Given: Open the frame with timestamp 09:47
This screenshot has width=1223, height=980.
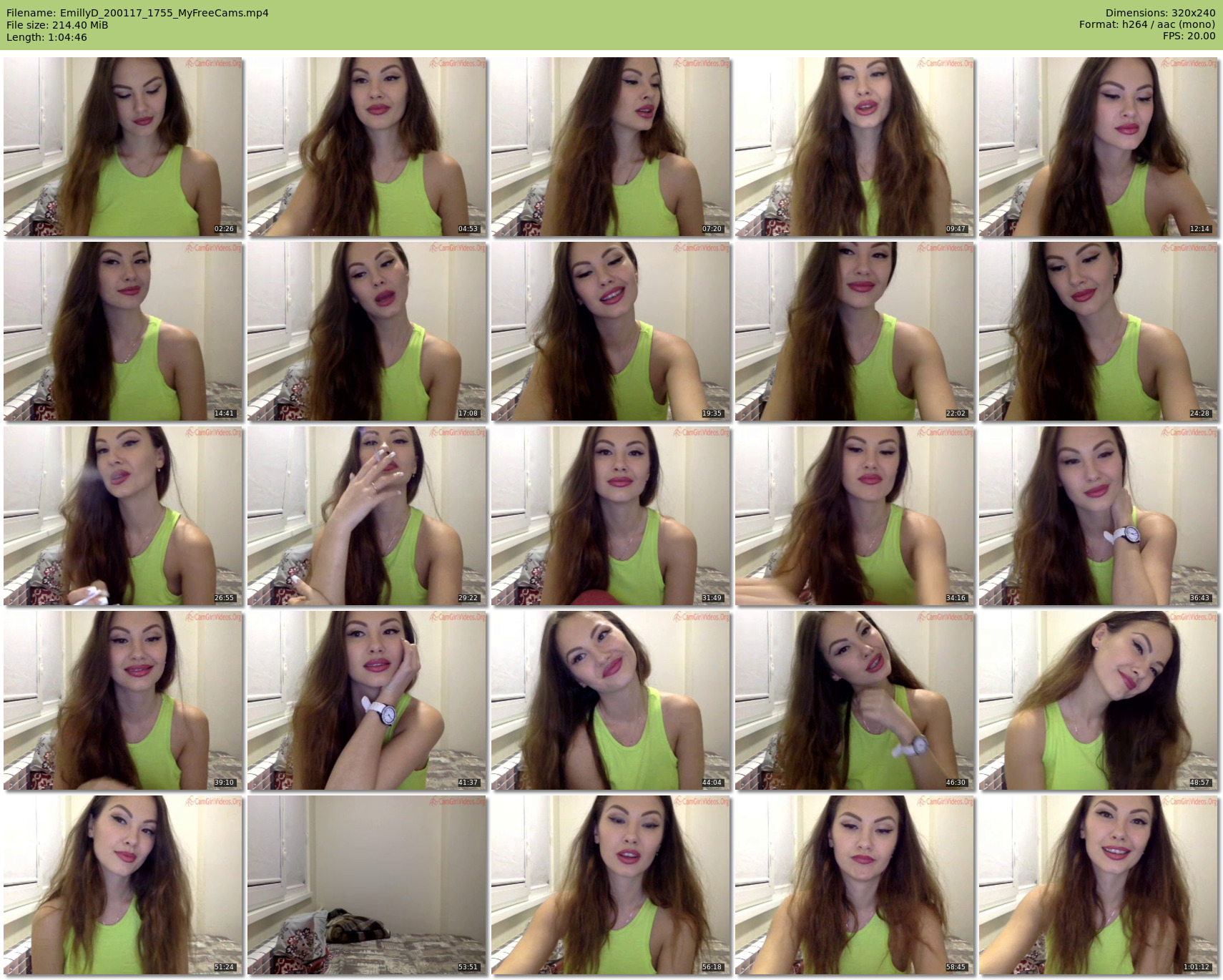Looking at the screenshot, I should coord(855,147).
